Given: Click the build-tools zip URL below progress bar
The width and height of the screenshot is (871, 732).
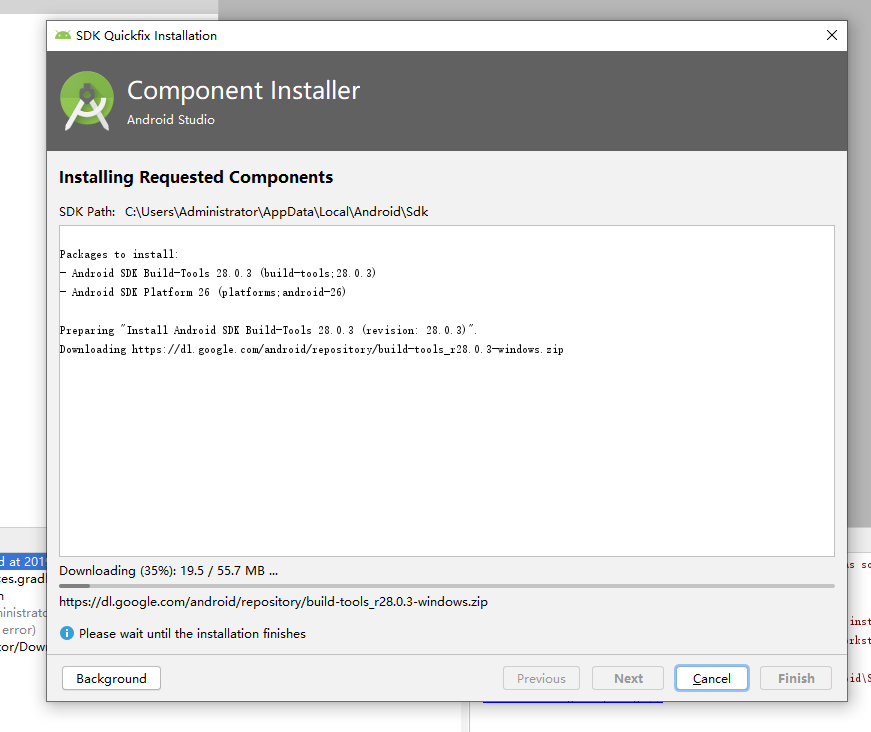Looking at the screenshot, I should coord(273,601).
